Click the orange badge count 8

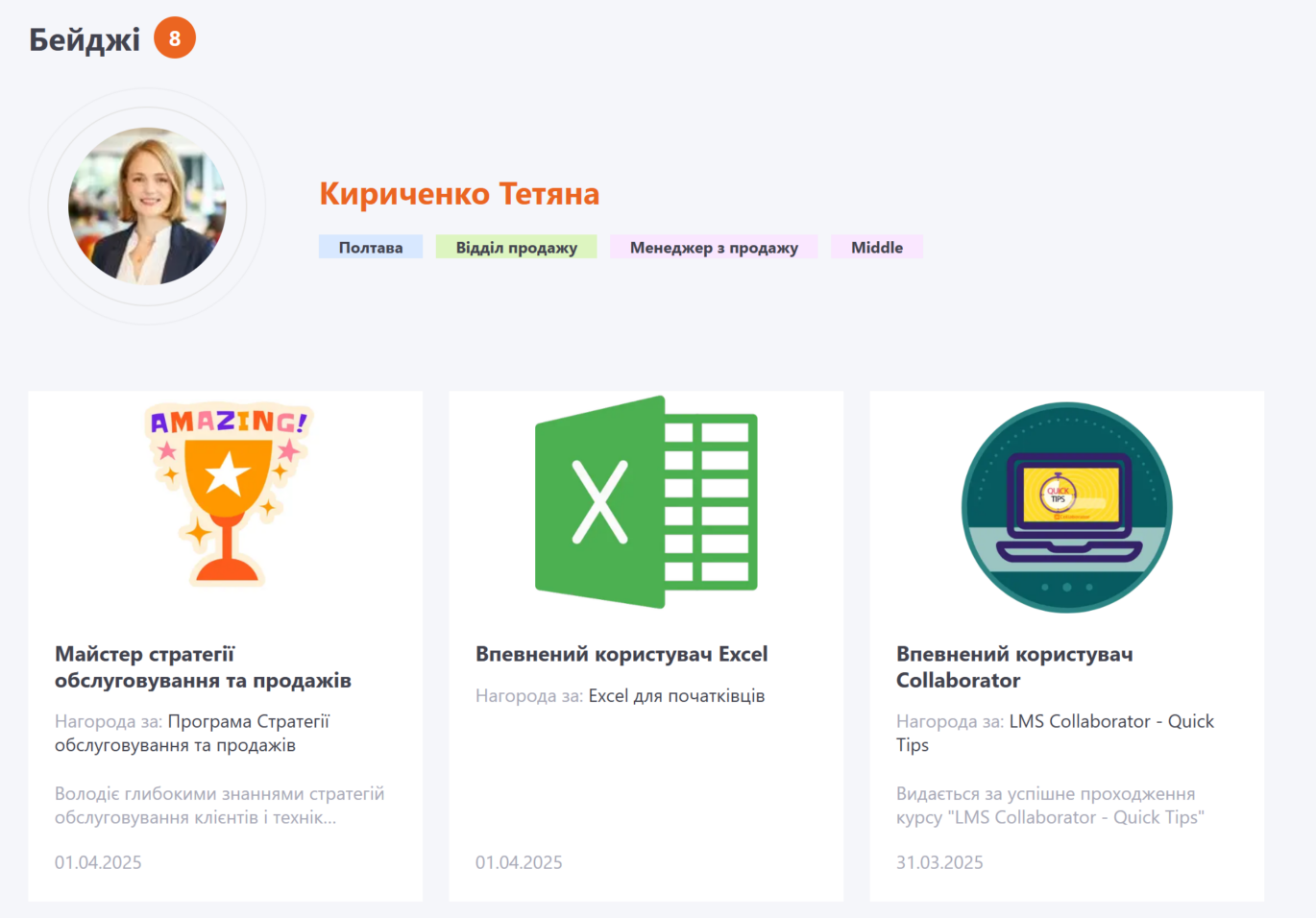(x=175, y=38)
